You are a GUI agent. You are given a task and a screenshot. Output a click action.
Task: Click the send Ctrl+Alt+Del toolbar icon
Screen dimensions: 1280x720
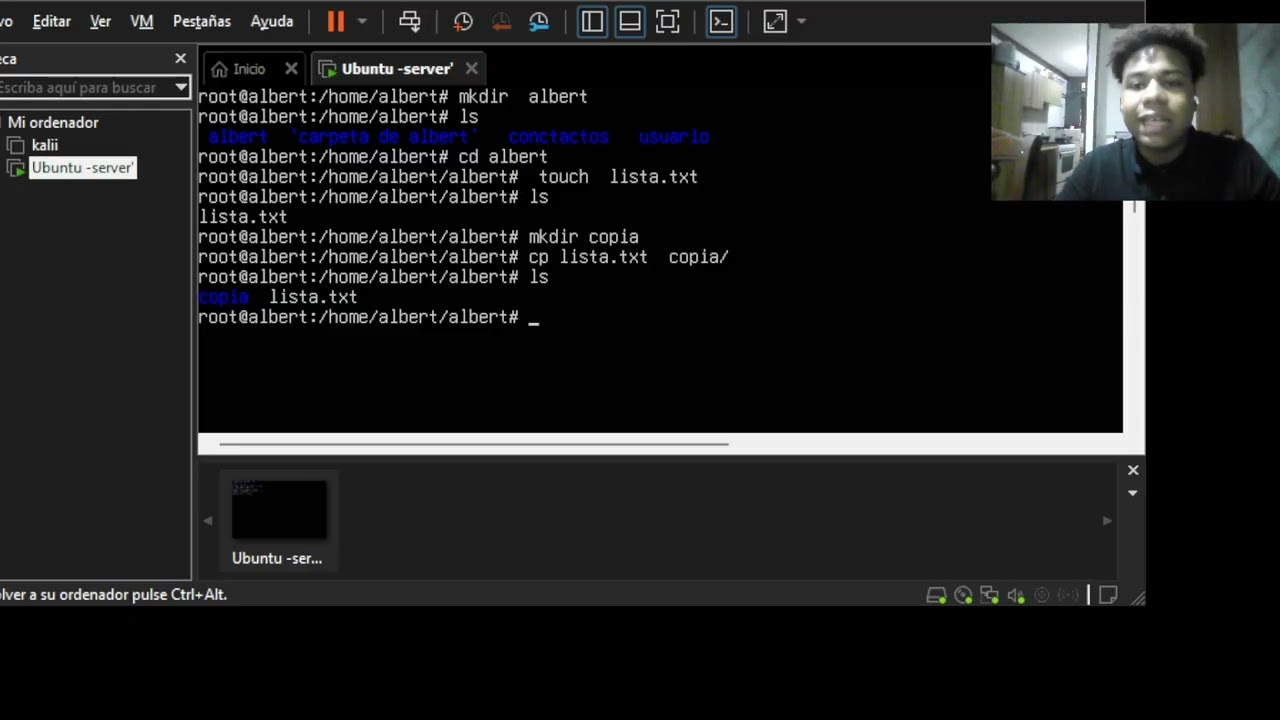pos(410,21)
